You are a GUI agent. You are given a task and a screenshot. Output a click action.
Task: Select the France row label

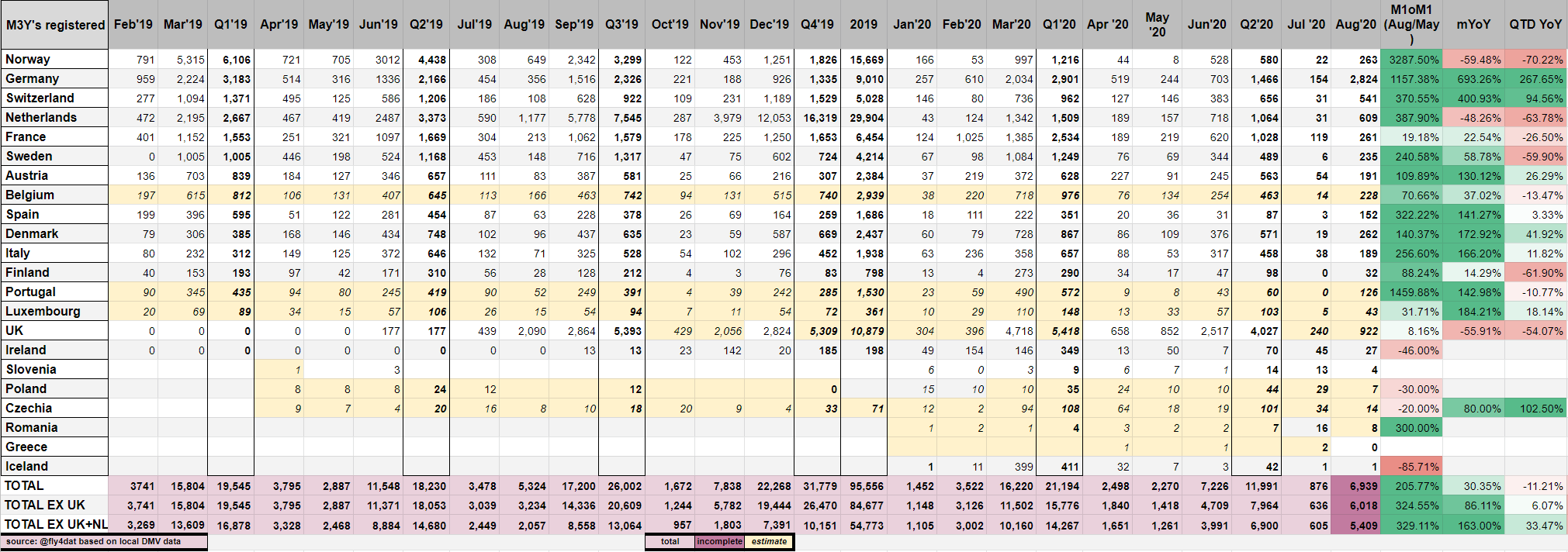click(54, 136)
